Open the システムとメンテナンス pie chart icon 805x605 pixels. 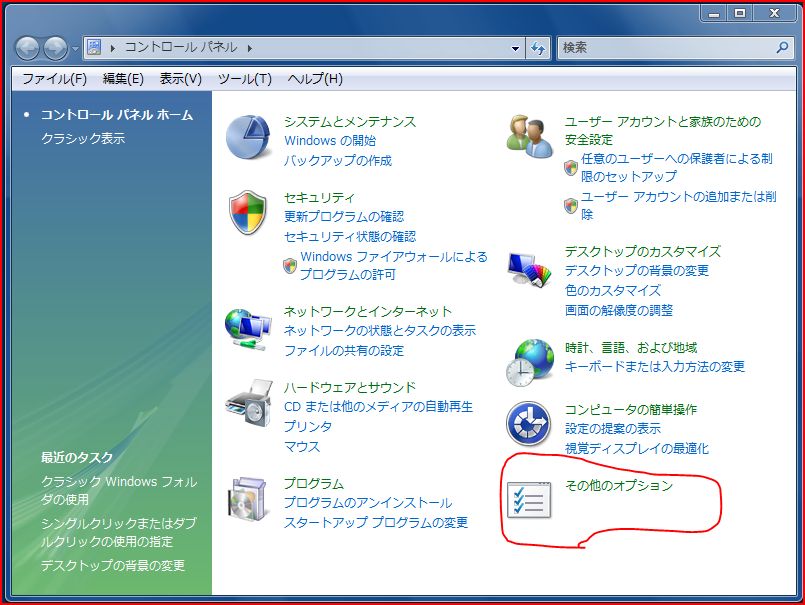(x=248, y=137)
